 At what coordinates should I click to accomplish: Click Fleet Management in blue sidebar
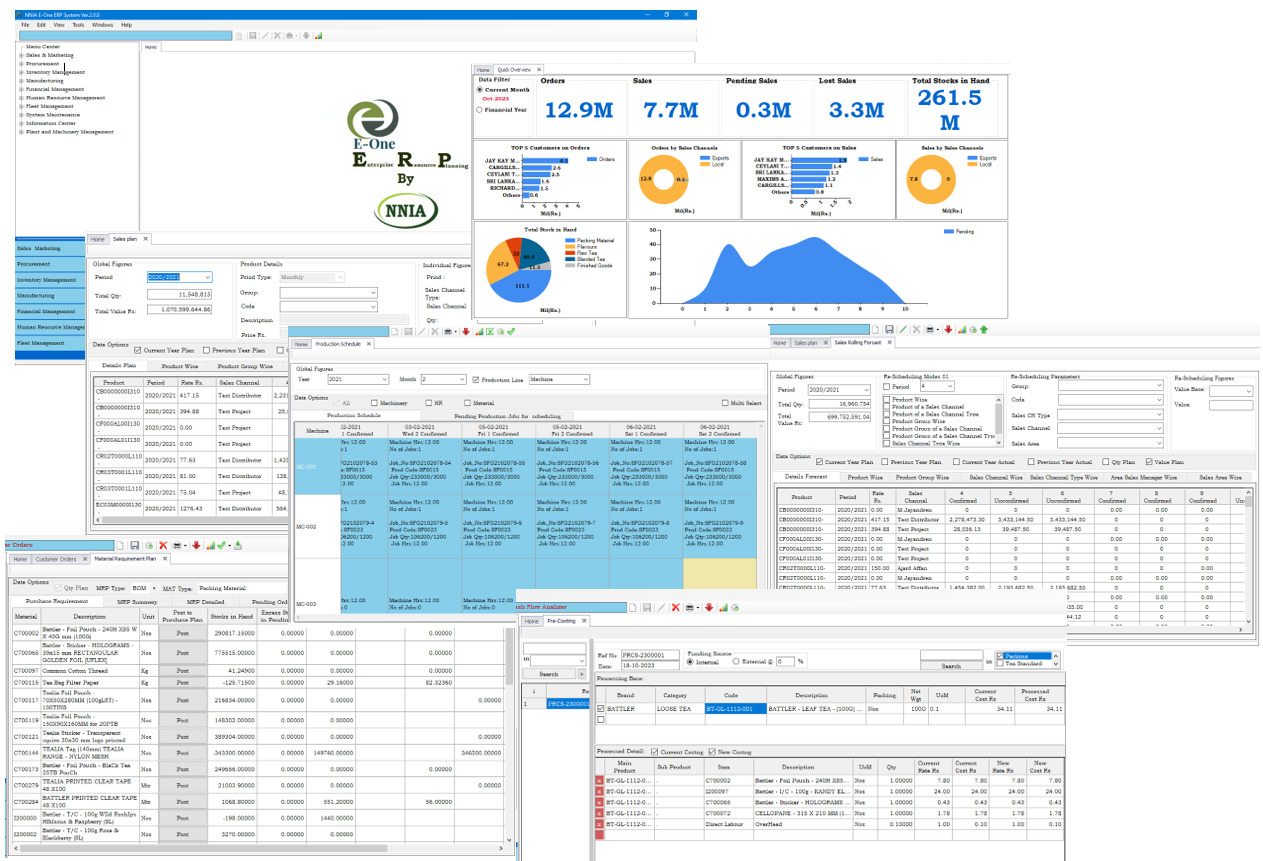coord(44,343)
